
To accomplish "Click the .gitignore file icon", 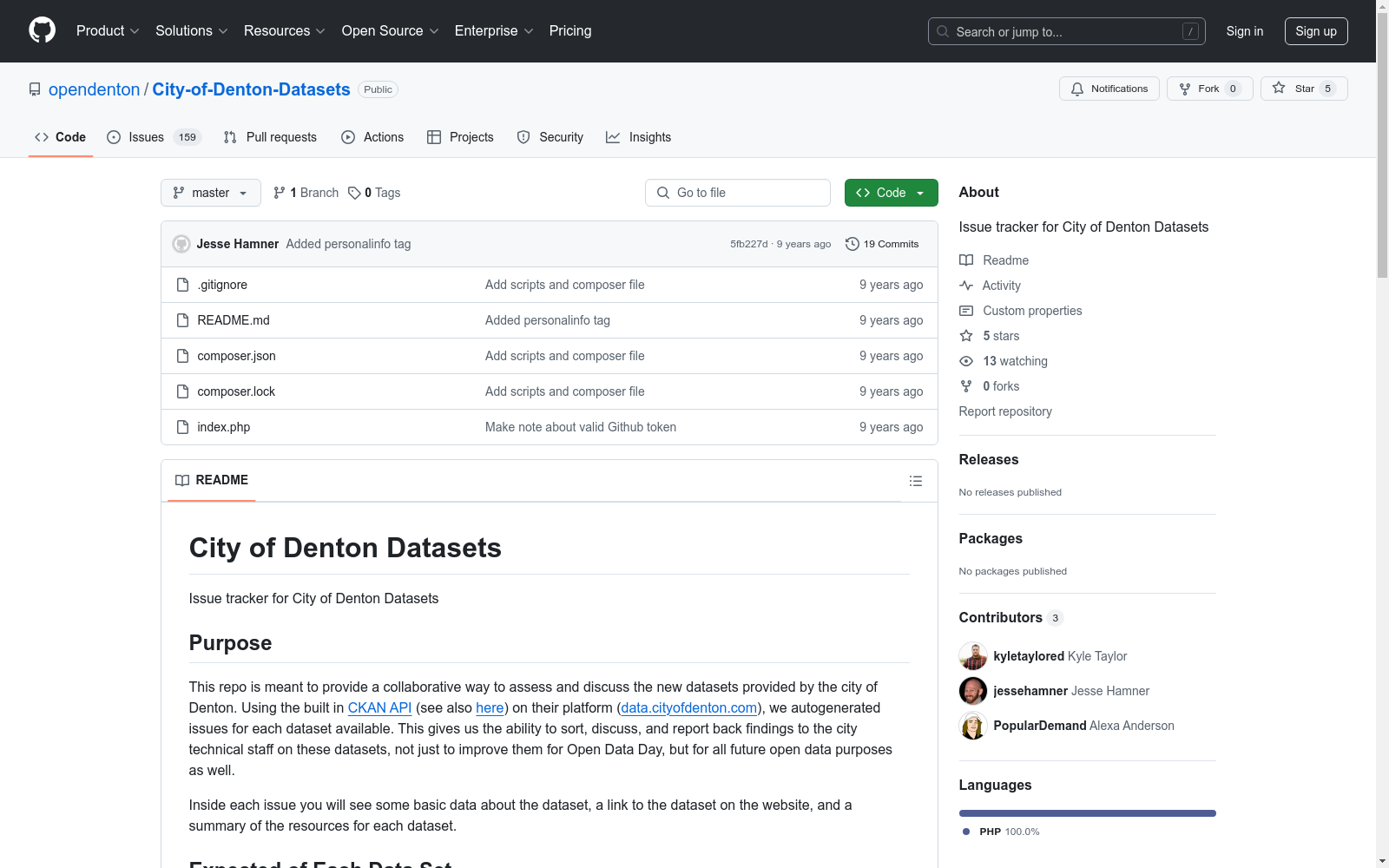I will (182, 285).
